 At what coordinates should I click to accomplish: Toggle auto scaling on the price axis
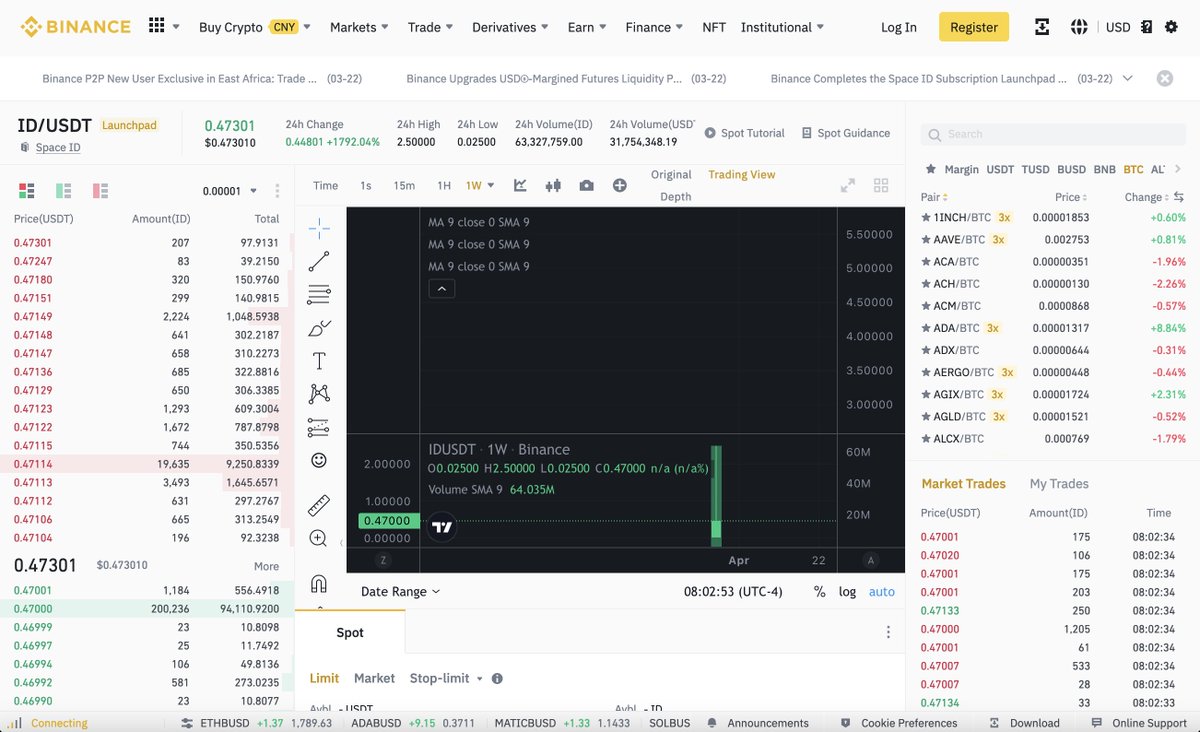pos(881,591)
